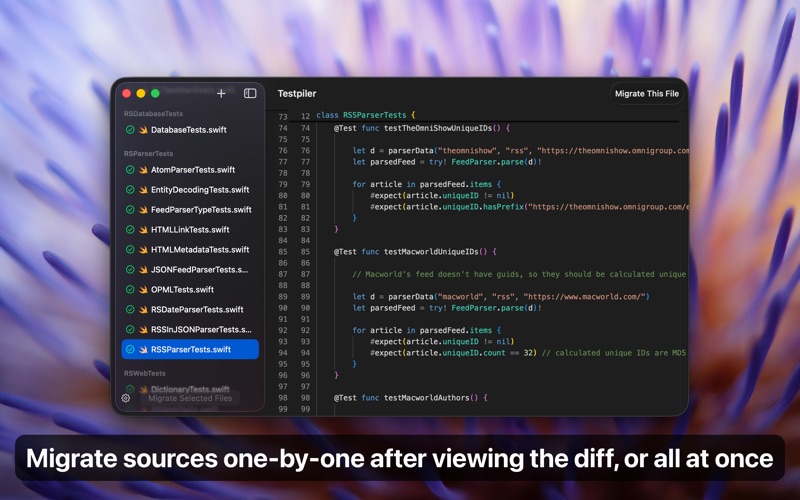Click testTheOmniShowUniqueIDs function line
The width and height of the screenshot is (800, 500).
click(x=421, y=128)
